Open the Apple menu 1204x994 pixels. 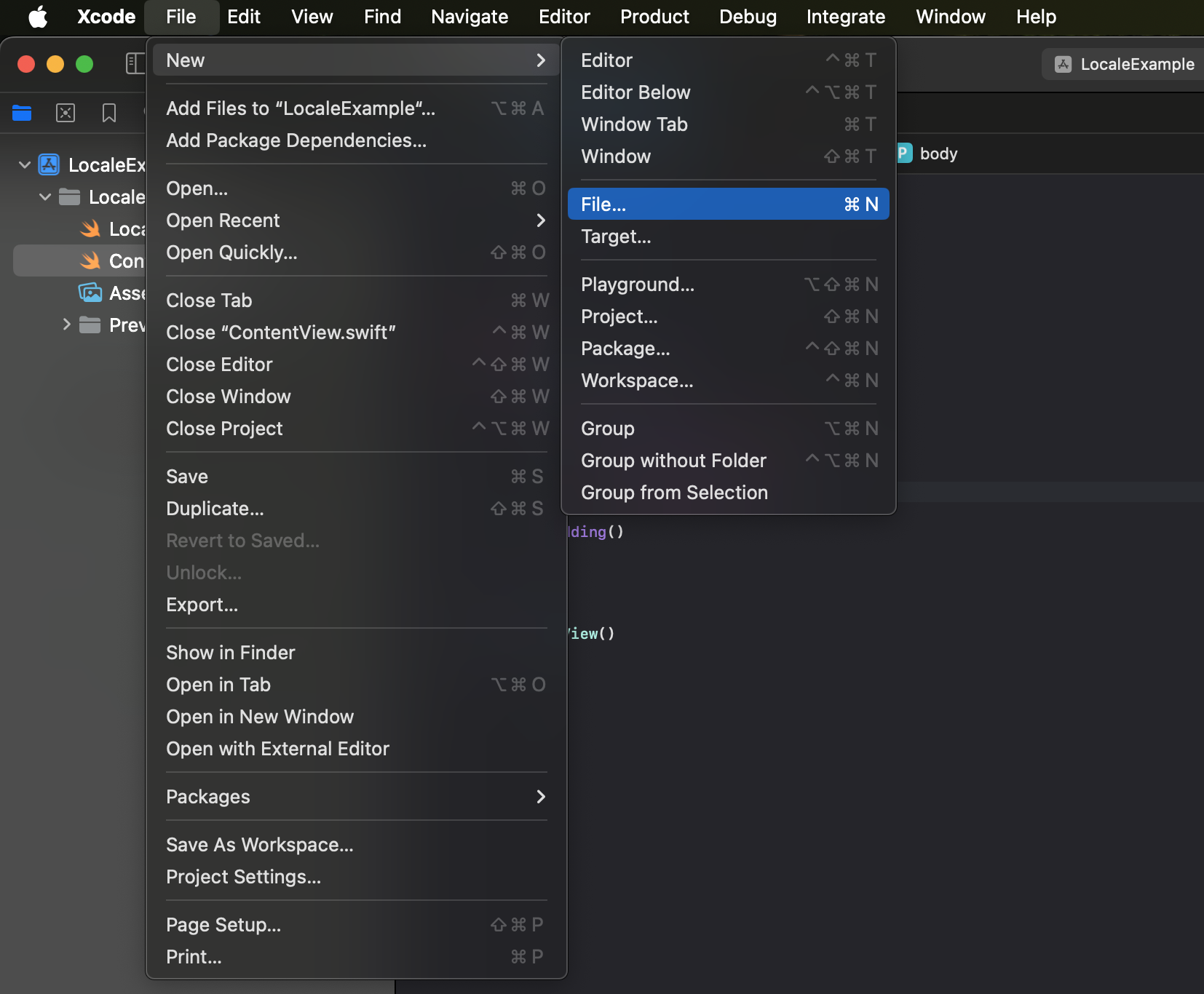[38, 16]
